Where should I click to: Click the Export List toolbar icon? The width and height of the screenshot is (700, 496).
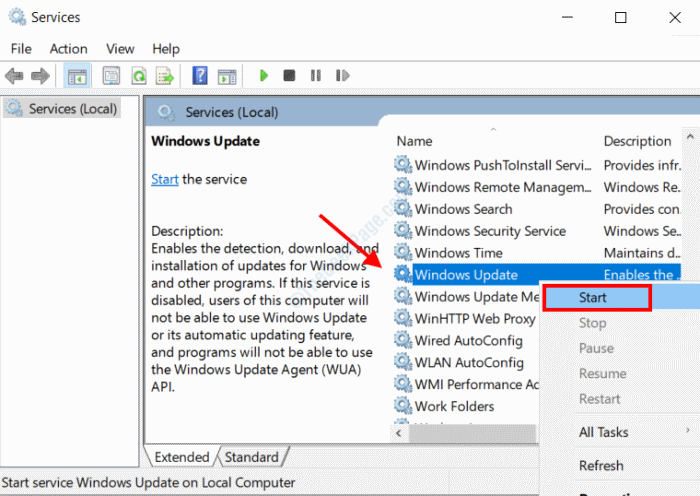164,76
